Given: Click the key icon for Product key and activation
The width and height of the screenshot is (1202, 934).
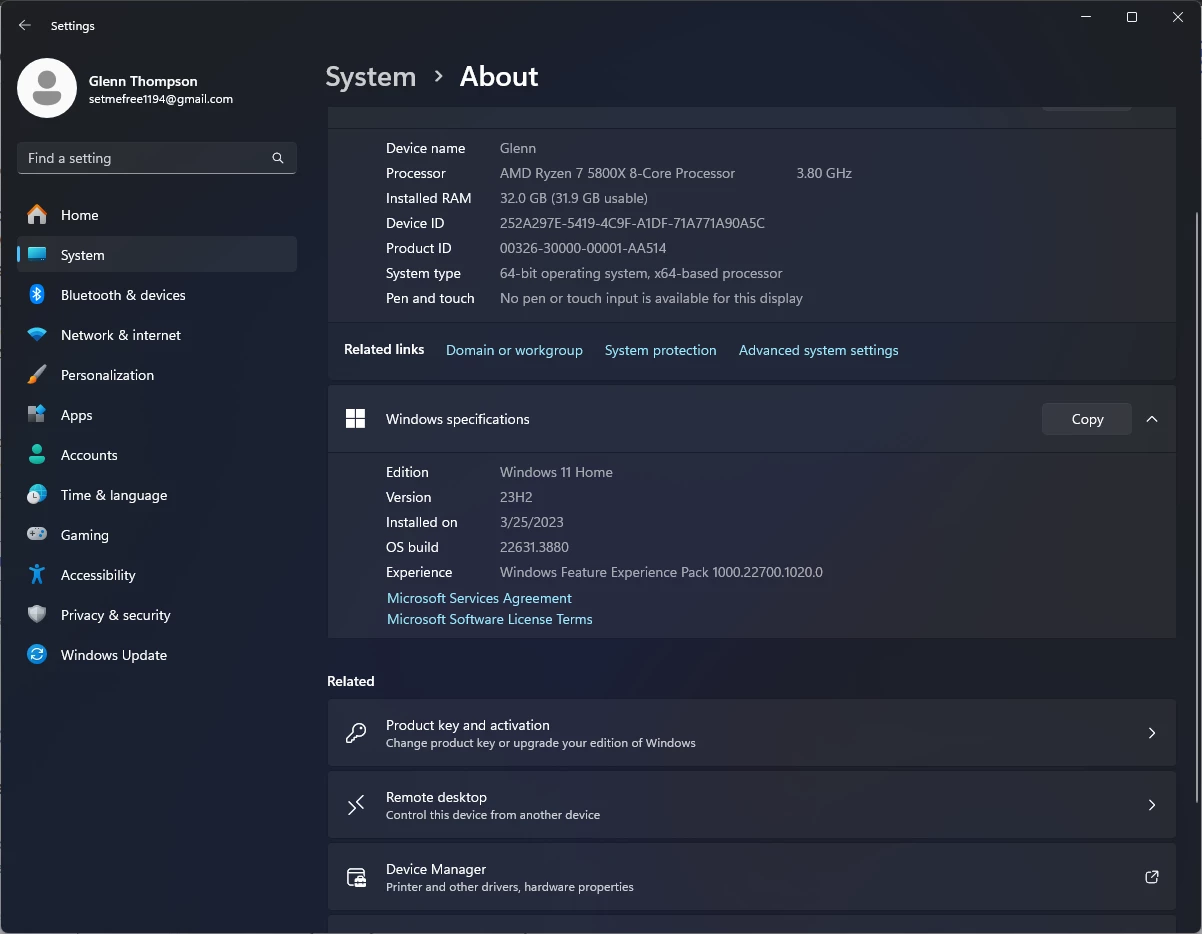Looking at the screenshot, I should (x=355, y=733).
